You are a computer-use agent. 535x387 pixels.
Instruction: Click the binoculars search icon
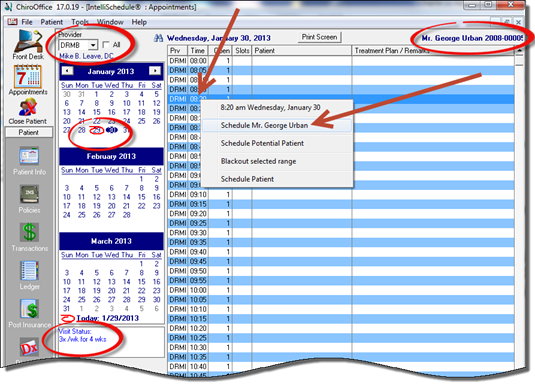158,38
